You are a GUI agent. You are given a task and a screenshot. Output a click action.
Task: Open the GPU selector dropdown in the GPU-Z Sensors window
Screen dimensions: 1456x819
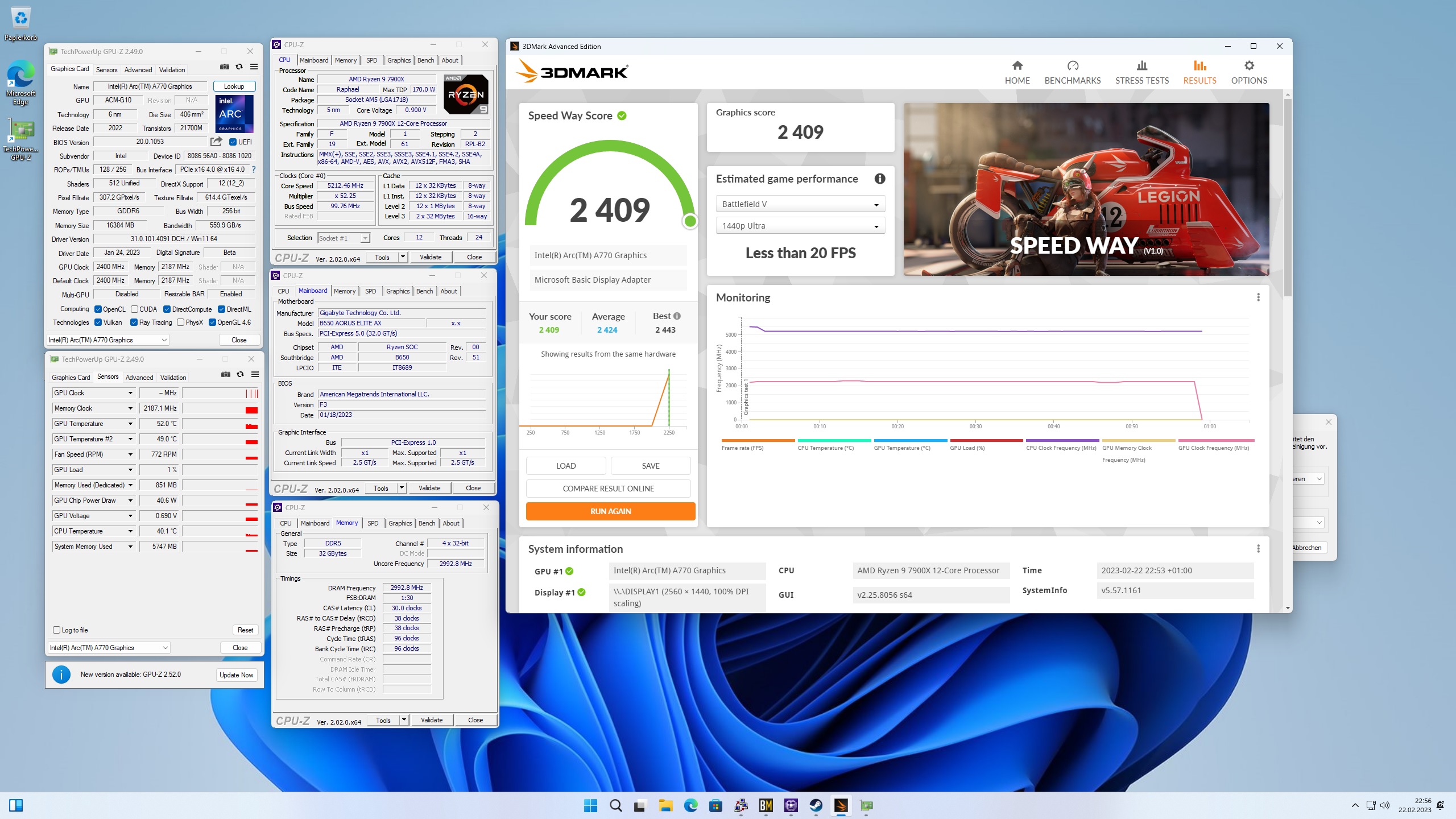109,648
